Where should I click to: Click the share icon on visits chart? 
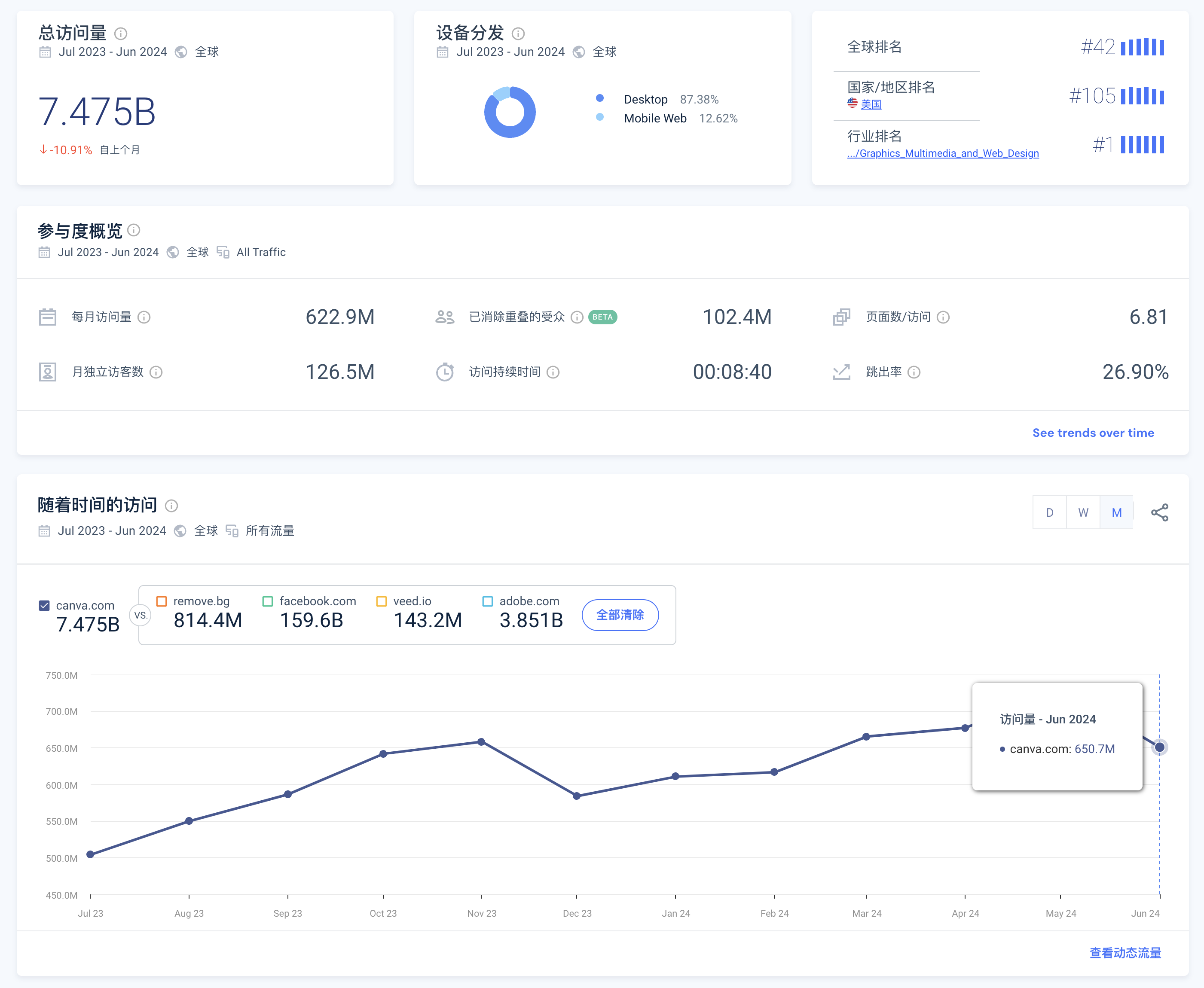coord(1159,513)
